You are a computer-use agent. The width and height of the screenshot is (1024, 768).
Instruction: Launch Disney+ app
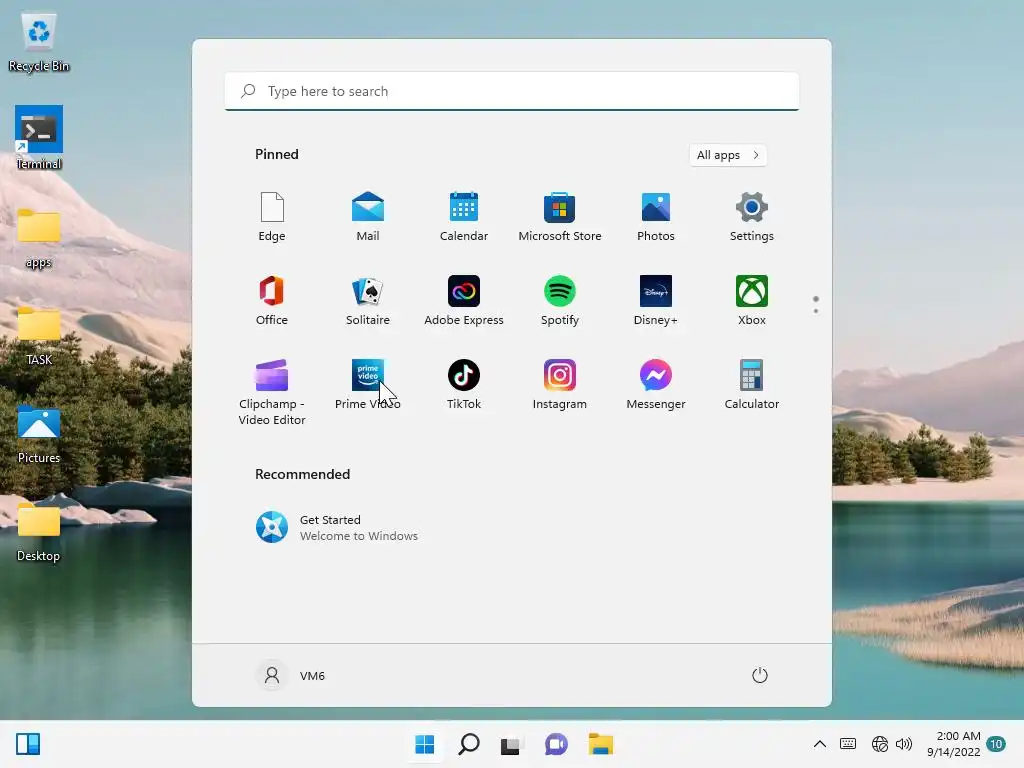(x=656, y=301)
